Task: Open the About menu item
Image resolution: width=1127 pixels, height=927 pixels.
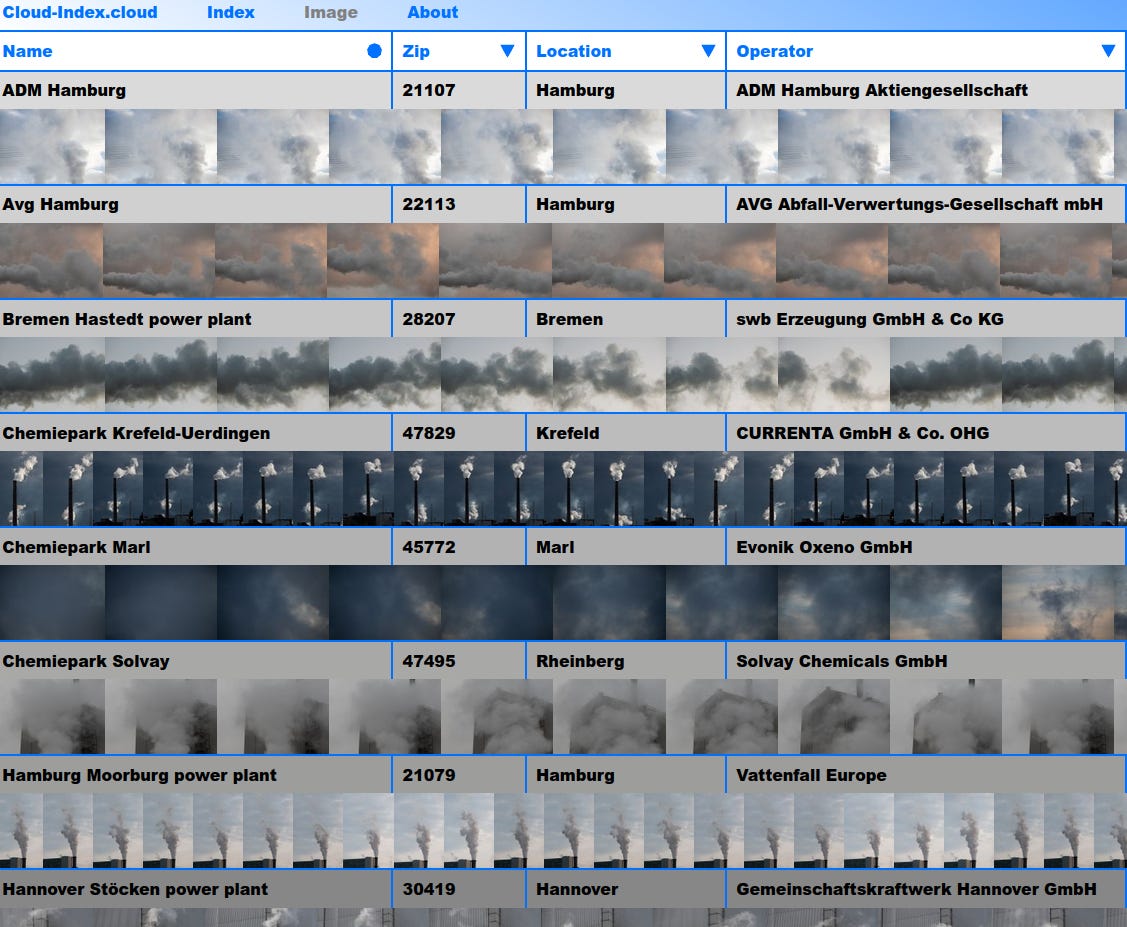Action: (x=433, y=12)
